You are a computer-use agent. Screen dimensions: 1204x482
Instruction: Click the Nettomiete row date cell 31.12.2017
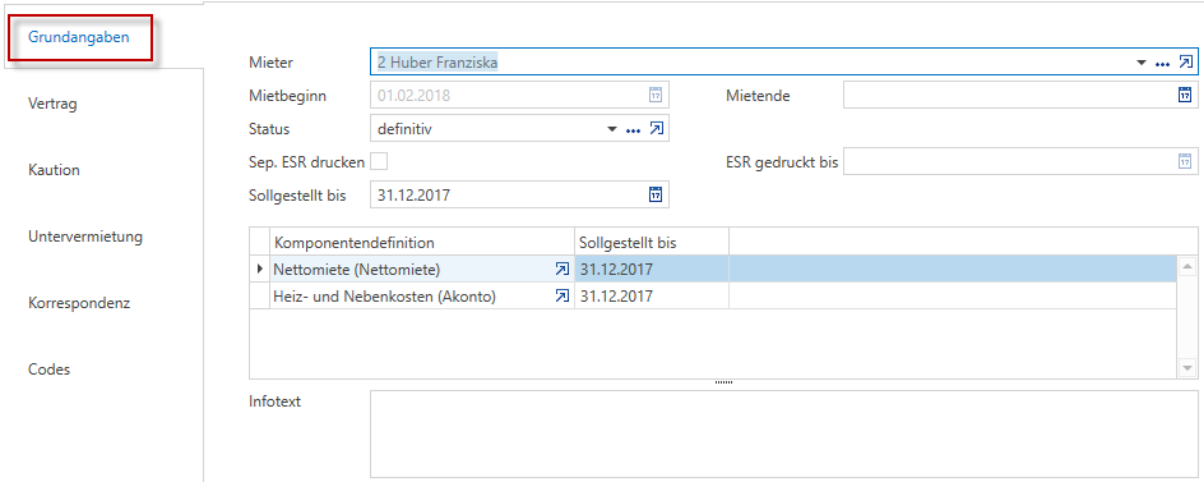pyautogui.click(x=651, y=269)
